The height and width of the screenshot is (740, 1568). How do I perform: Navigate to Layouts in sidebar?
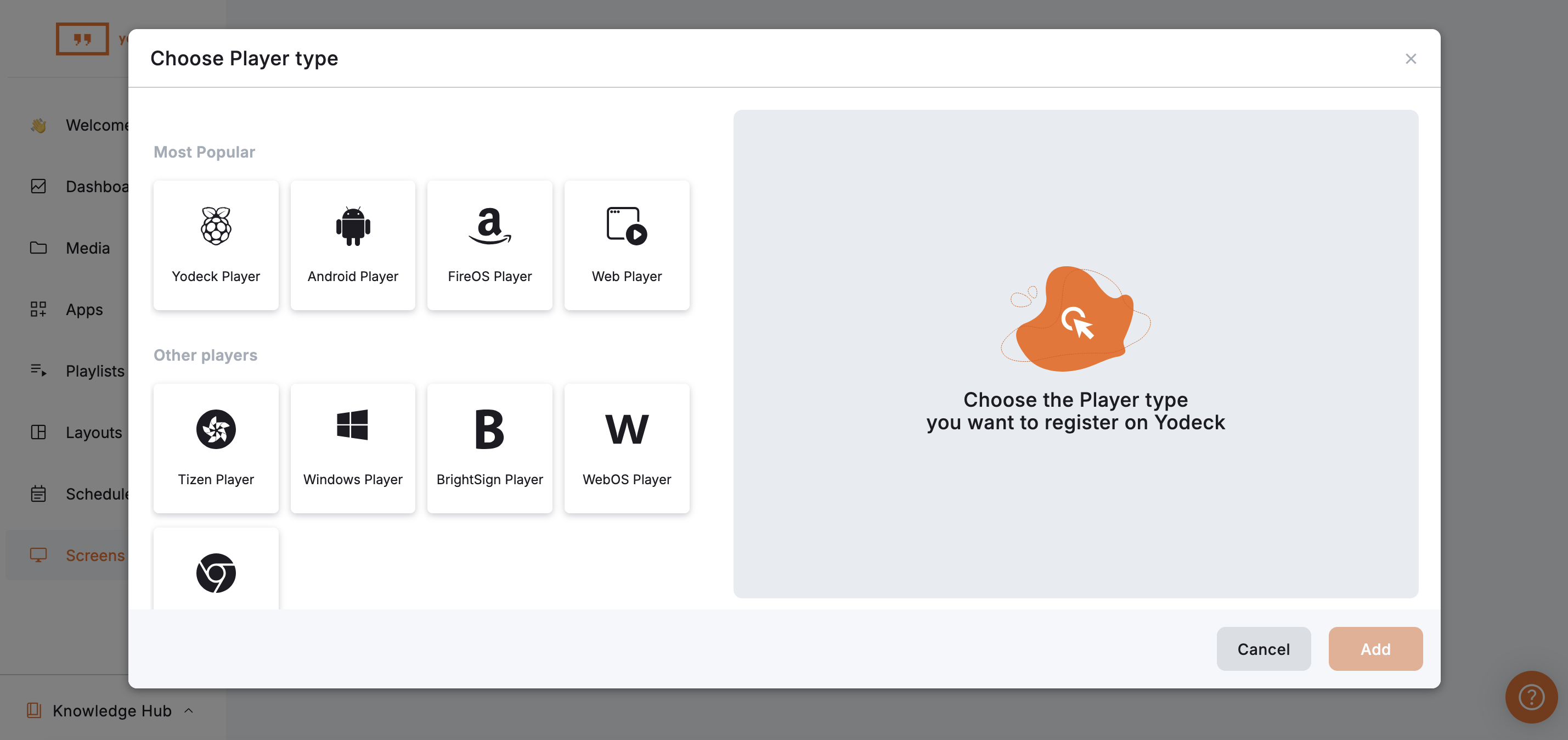(93, 432)
